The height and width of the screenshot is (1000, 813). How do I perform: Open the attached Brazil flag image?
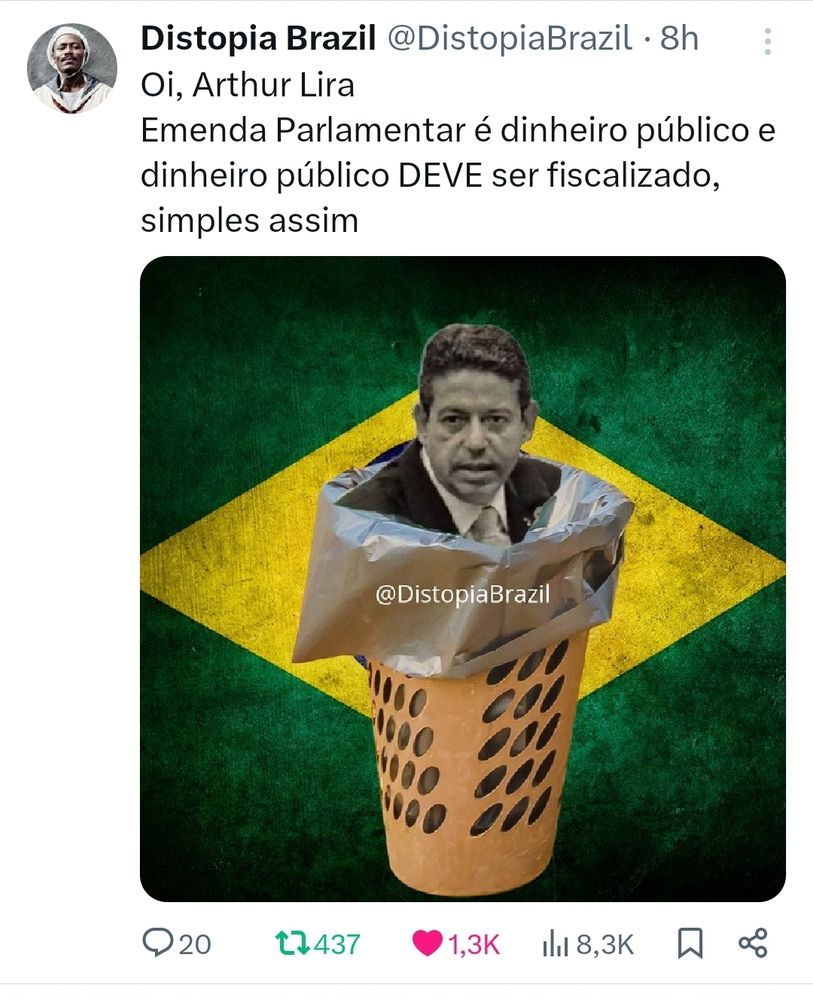(463, 578)
